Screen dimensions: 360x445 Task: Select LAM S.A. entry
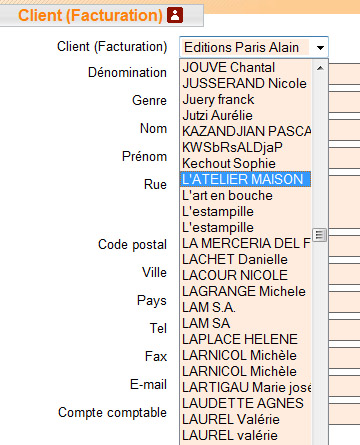[245, 307]
